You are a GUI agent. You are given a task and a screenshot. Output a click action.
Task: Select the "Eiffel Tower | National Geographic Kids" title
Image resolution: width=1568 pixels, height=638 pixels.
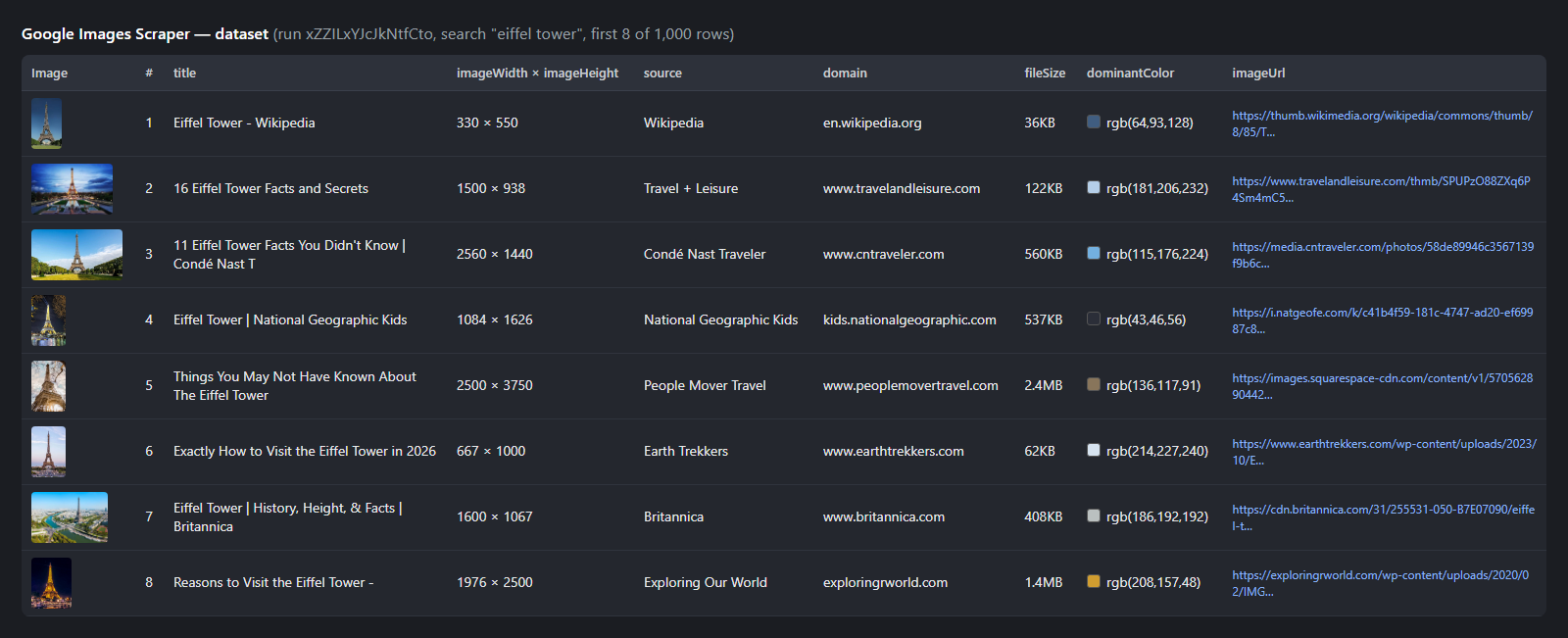[x=290, y=319]
